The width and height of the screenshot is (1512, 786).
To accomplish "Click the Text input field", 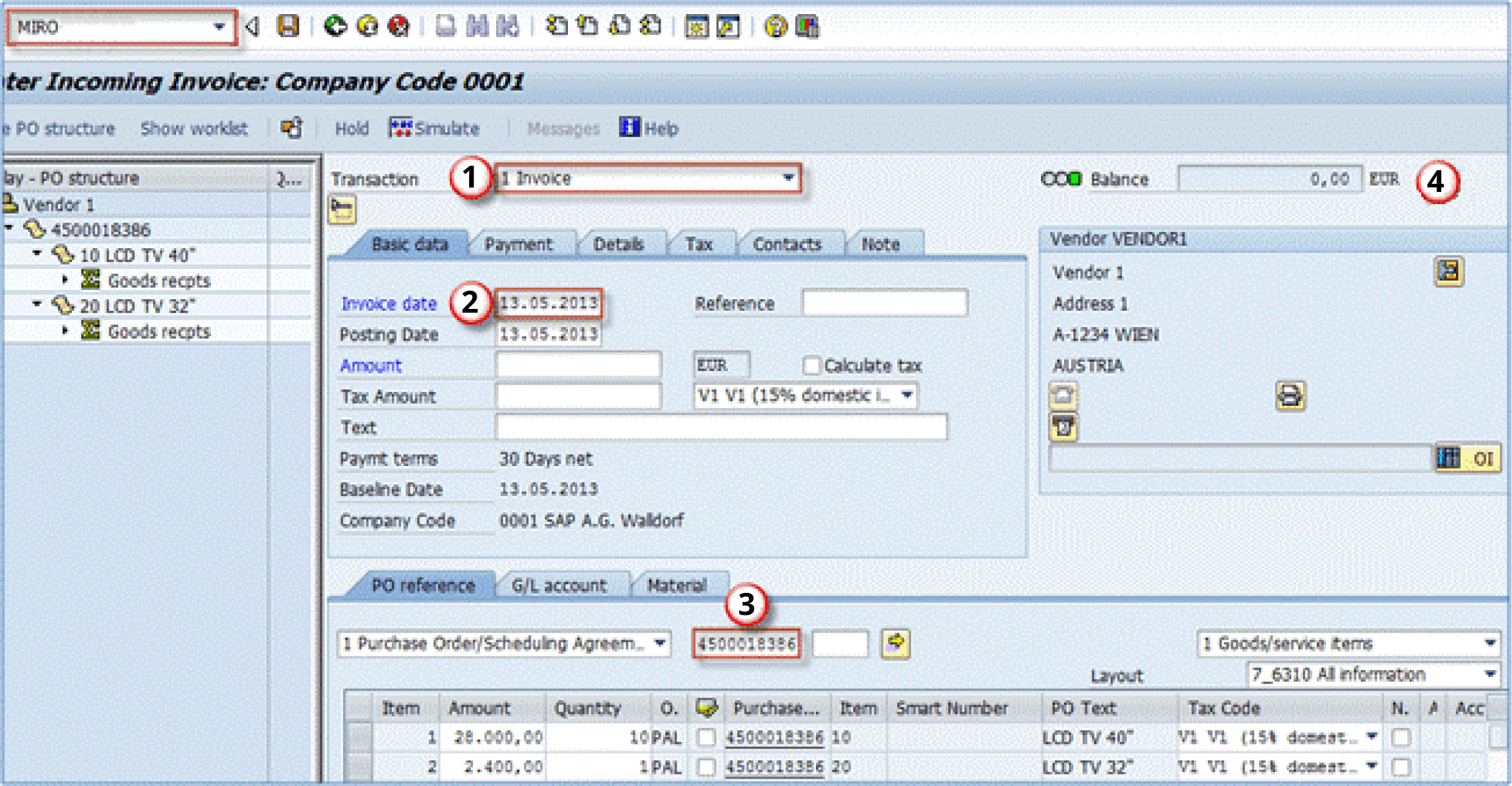I will click(722, 427).
